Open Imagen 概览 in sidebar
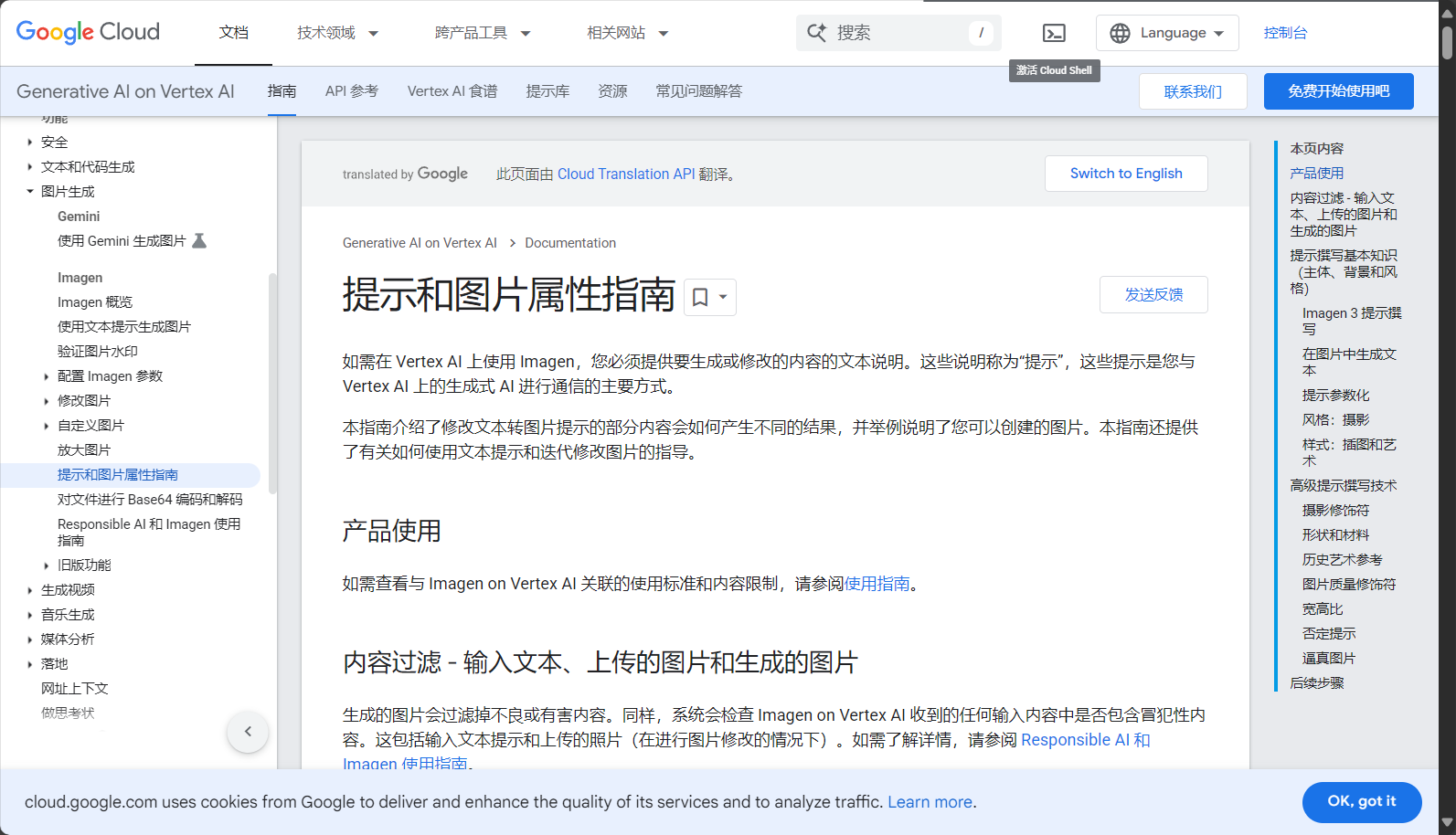1456x835 pixels. tap(95, 302)
